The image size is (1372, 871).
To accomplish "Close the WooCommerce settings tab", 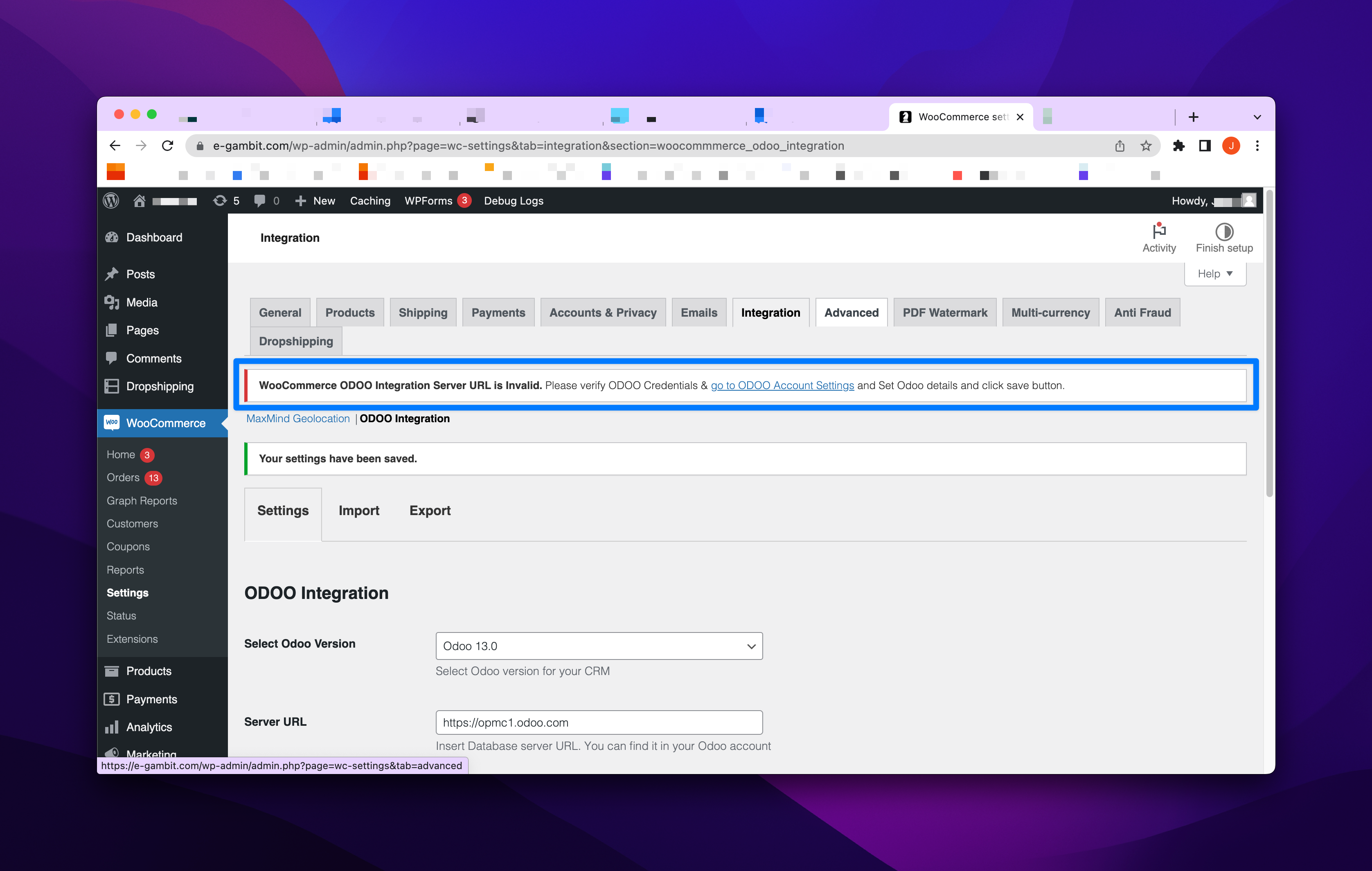I will (1020, 117).
